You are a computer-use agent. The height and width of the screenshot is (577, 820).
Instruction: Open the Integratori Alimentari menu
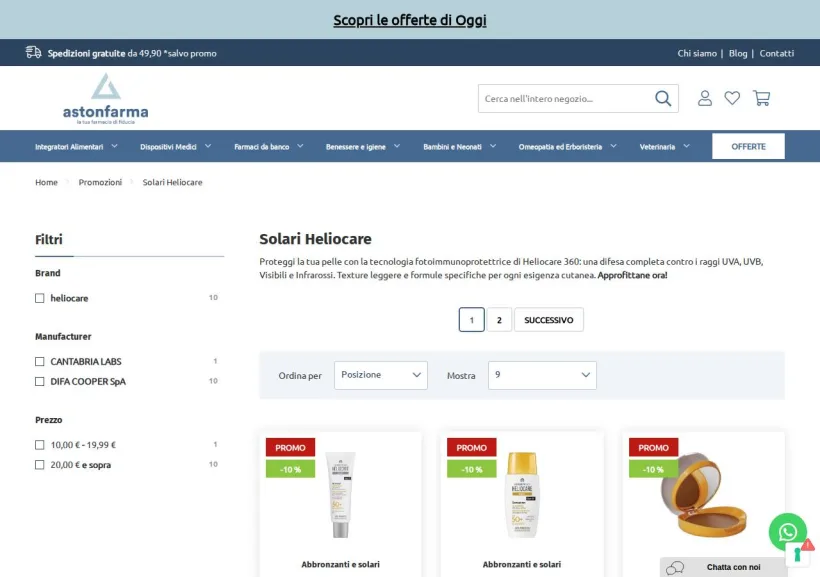click(x=69, y=147)
